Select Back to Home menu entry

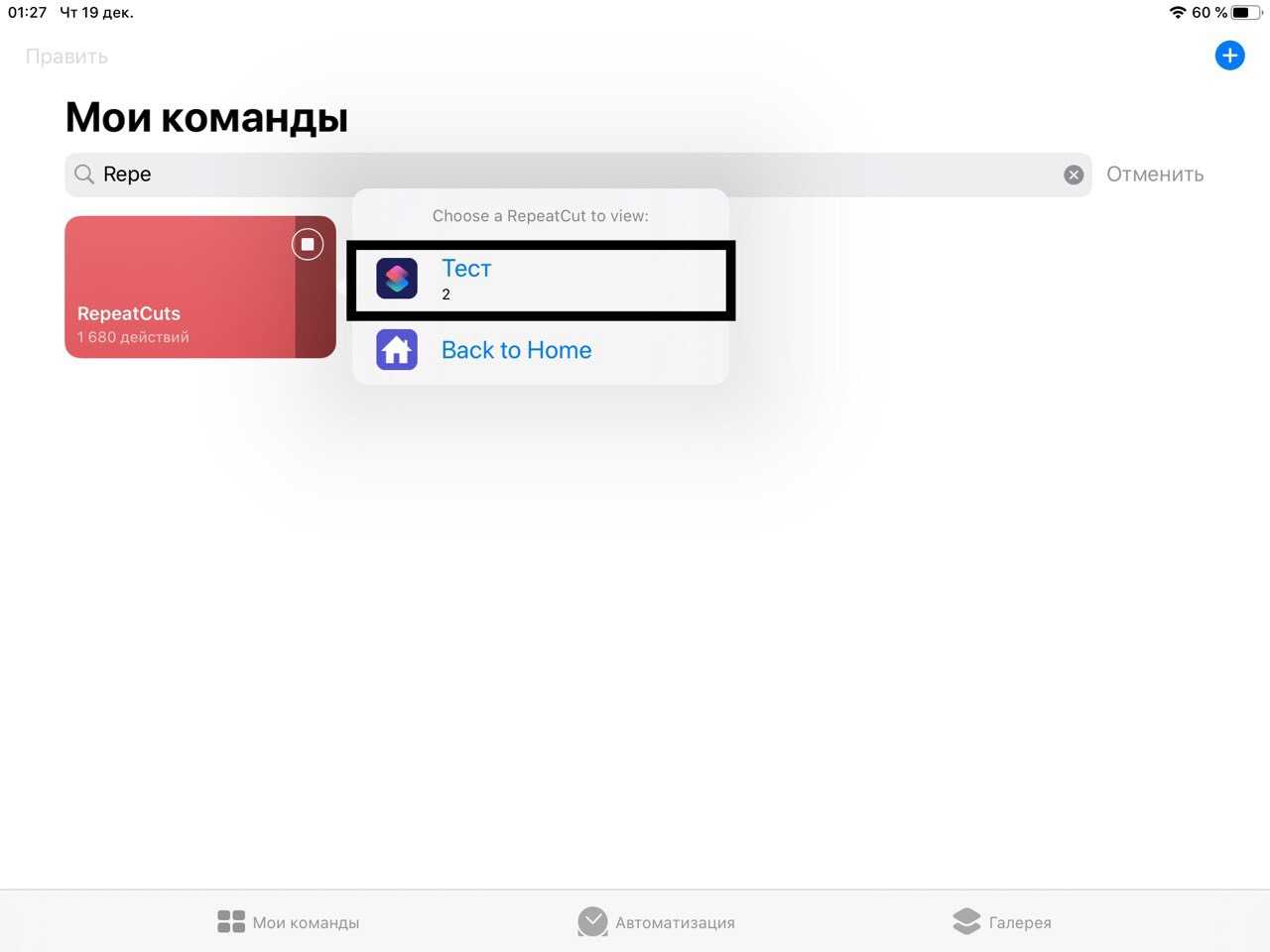541,350
